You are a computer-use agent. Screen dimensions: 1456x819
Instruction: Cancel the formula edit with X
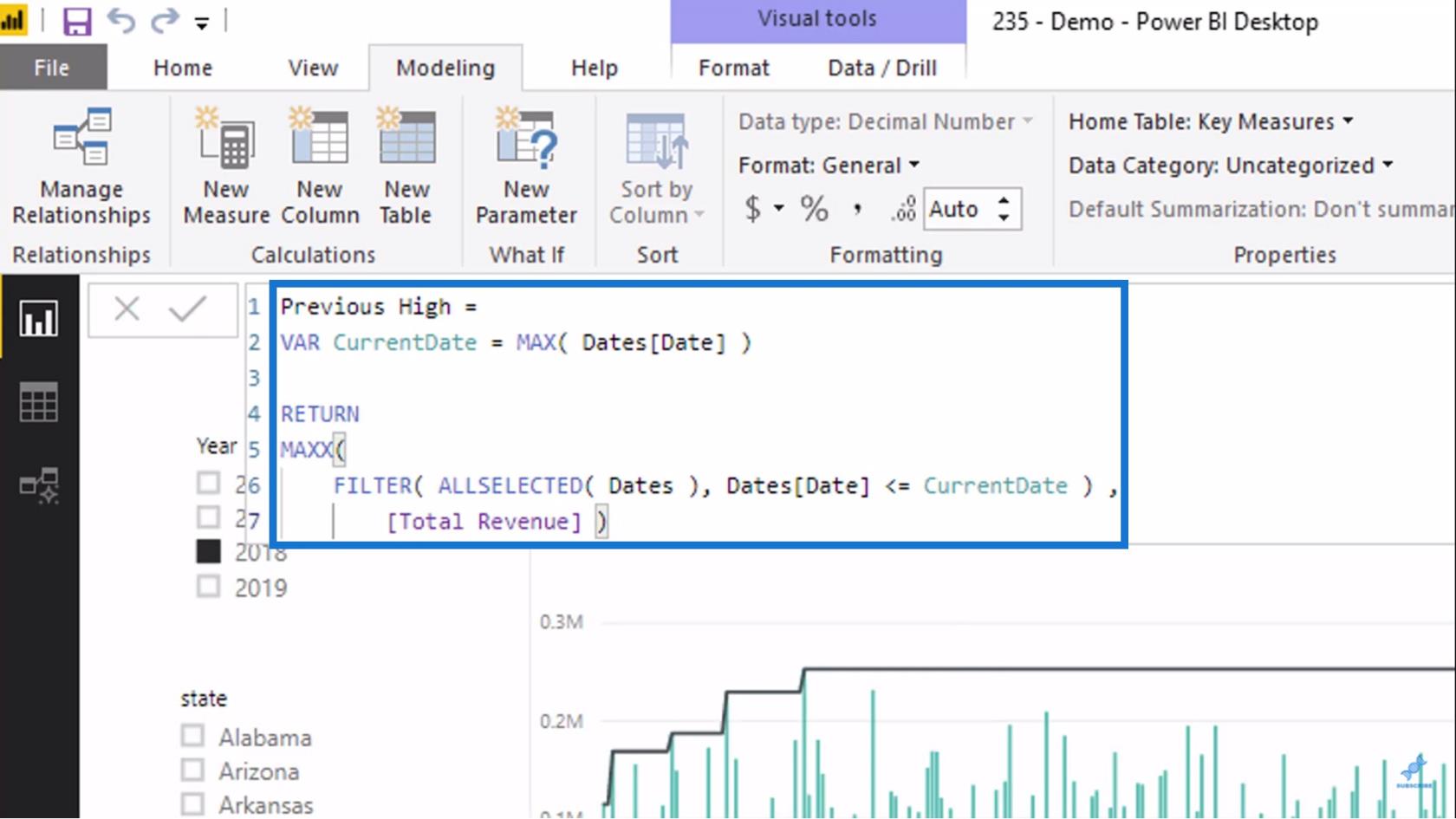(127, 309)
